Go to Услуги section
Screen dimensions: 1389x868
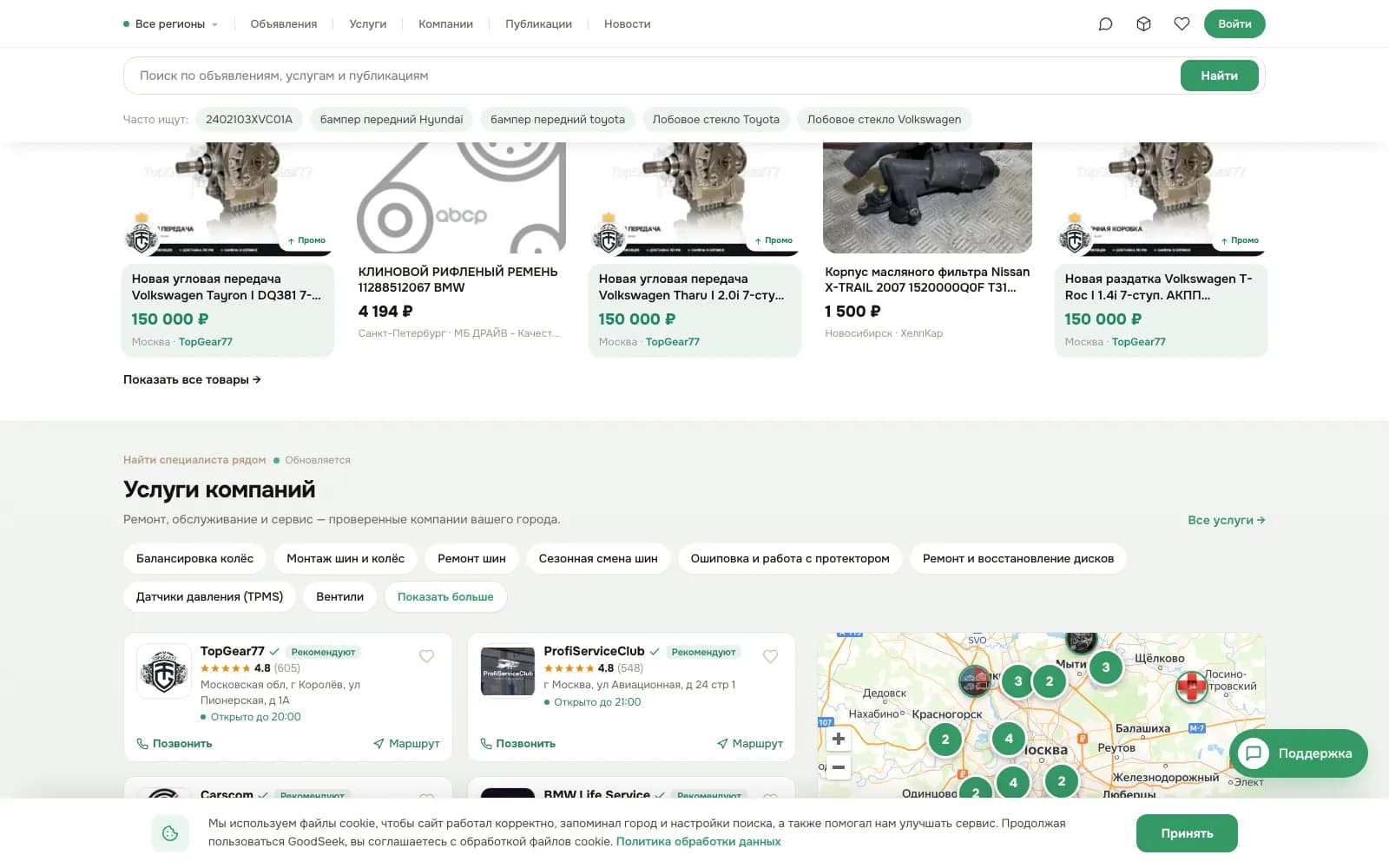click(x=368, y=24)
